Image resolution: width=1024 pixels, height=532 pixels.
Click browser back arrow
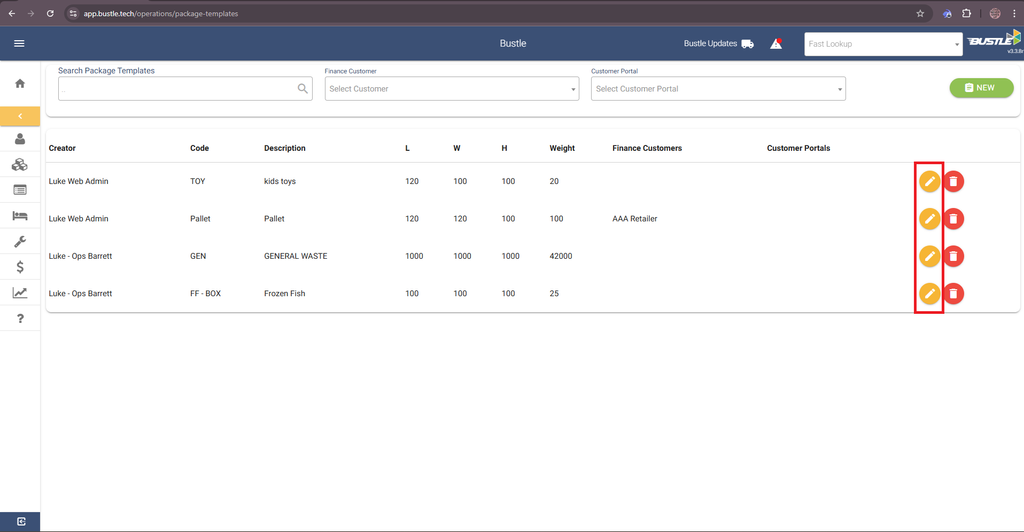pyautogui.click(x=12, y=13)
